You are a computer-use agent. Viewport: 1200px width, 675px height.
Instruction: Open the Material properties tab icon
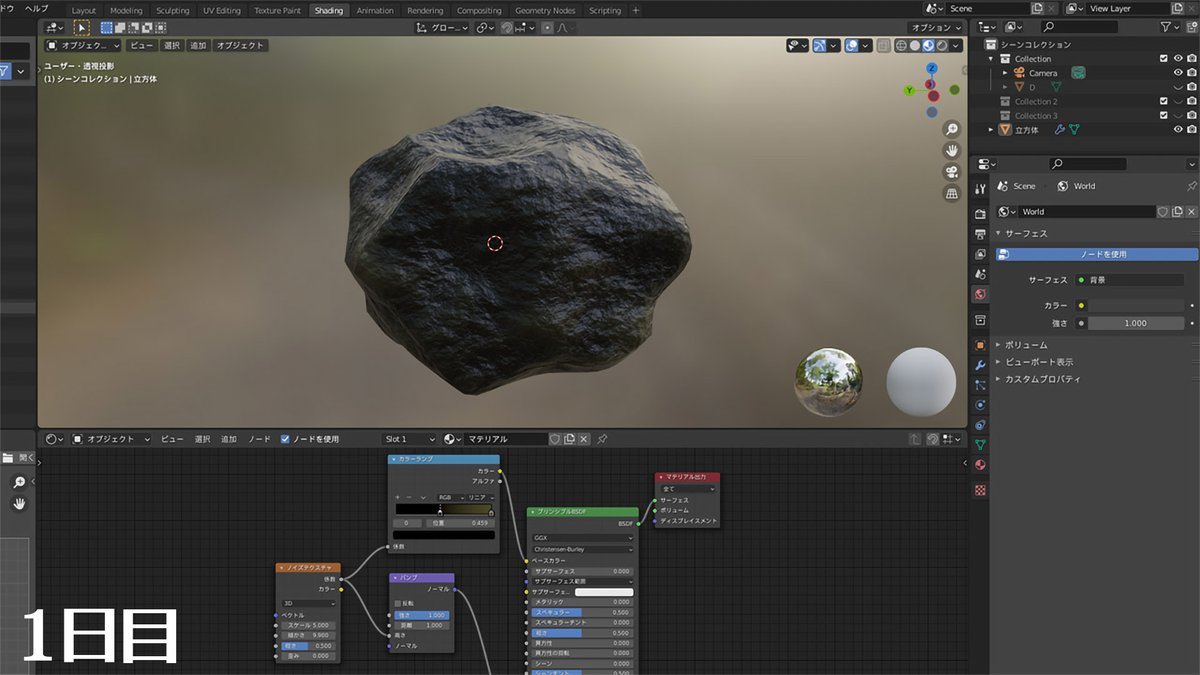(980, 465)
